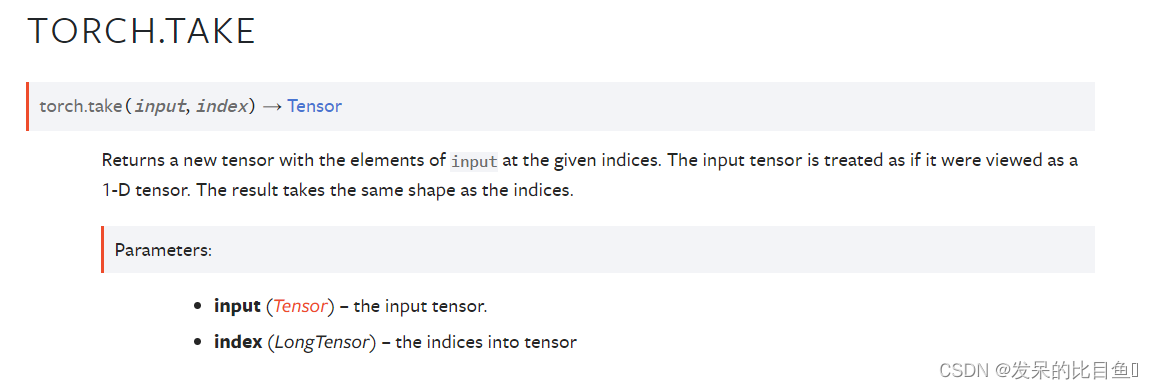Click the text 'the indices into tensor'
Screen dimensions: 1153x389
click(x=486, y=342)
